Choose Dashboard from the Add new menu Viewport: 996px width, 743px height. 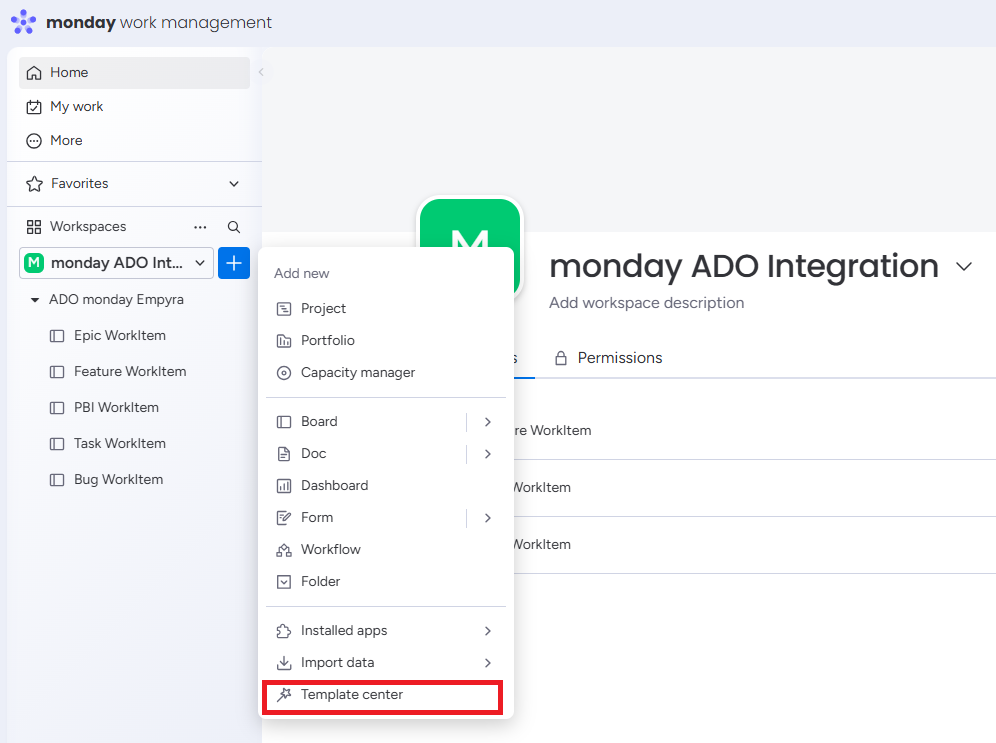(x=386, y=486)
